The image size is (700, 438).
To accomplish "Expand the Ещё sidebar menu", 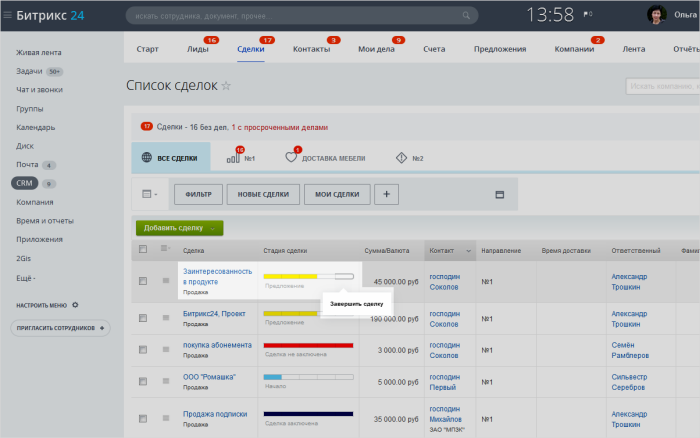I will [x=26, y=278].
